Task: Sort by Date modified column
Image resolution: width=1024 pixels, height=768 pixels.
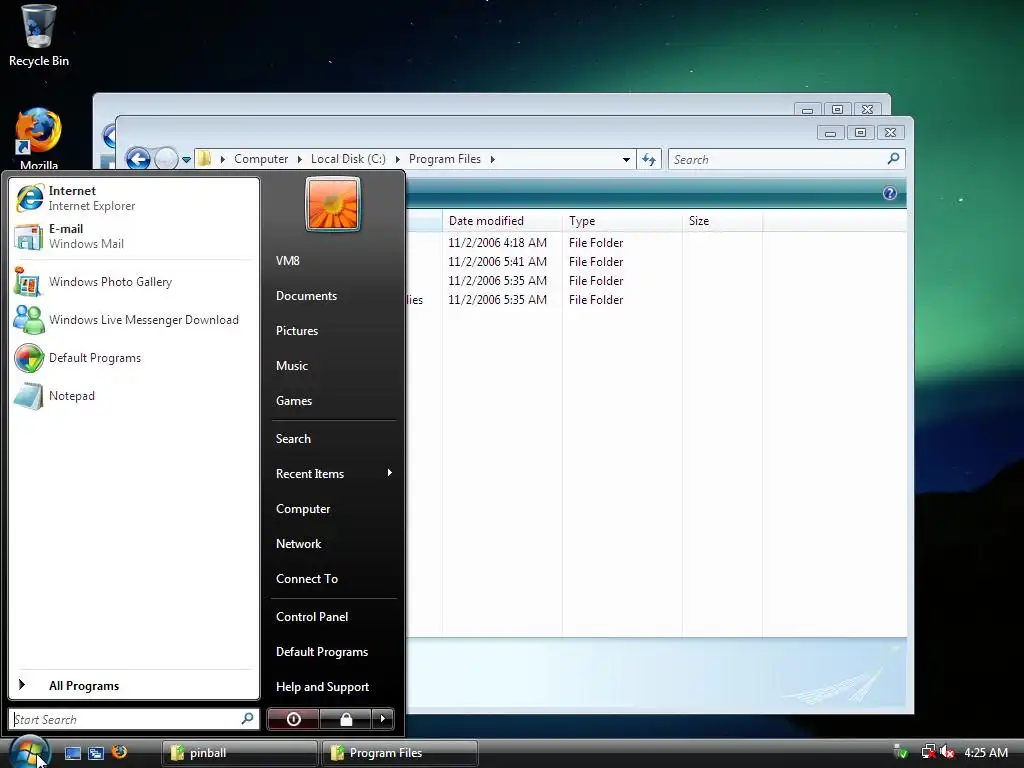Action: tap(502, 221)
